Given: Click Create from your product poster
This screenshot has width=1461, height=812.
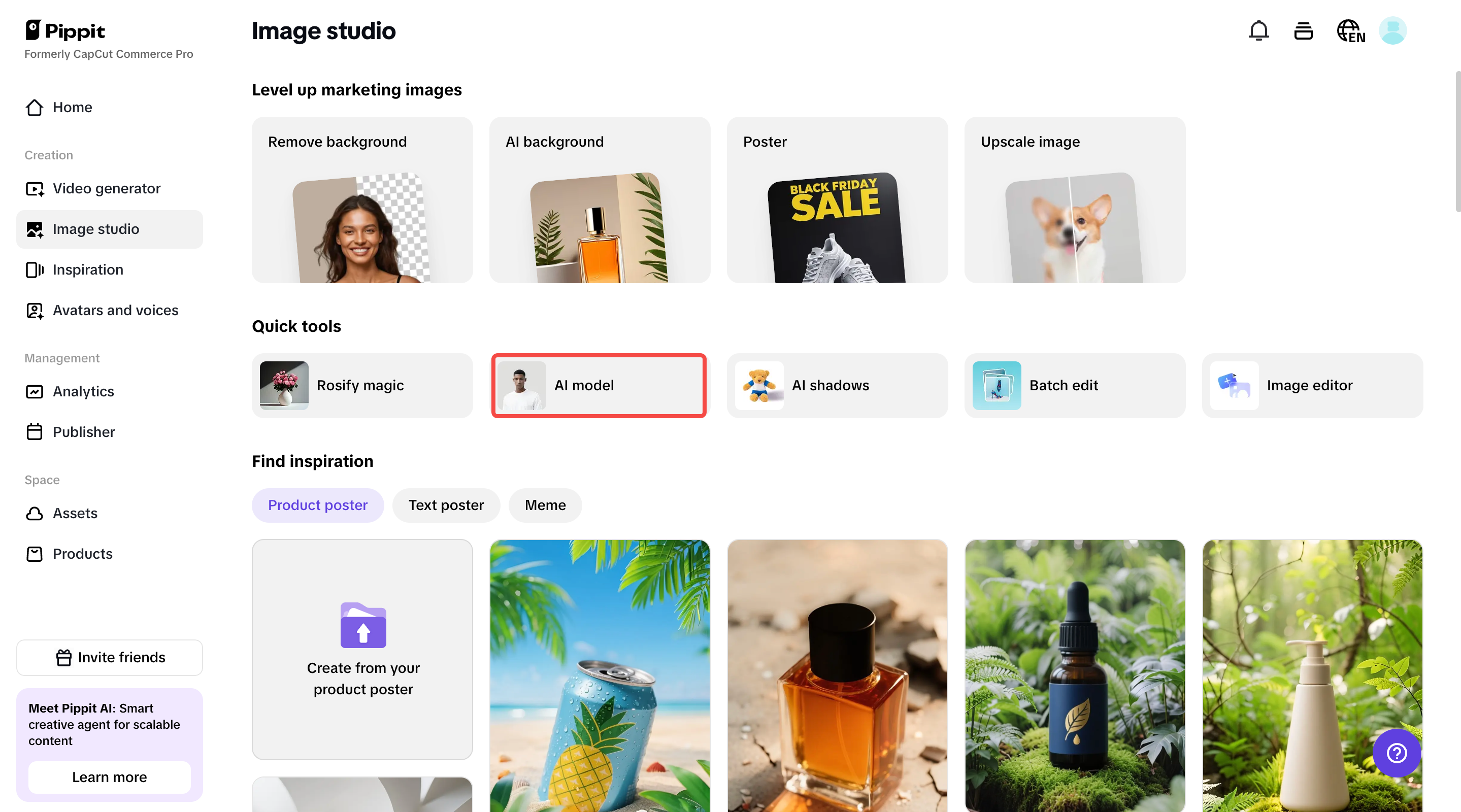Looking at the screenshot, I should point(362,649).
